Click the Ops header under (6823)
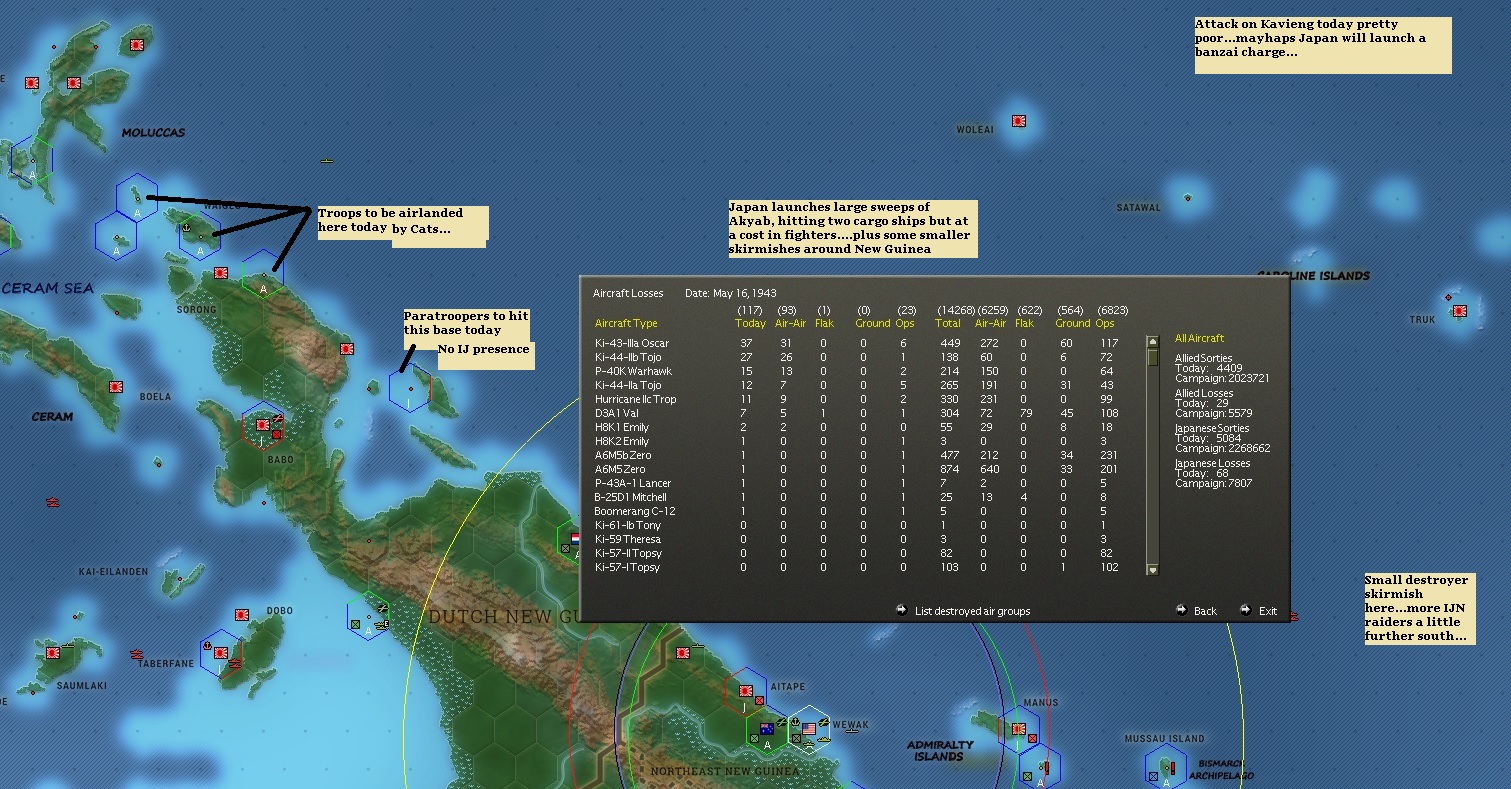 coord(1104,323)
